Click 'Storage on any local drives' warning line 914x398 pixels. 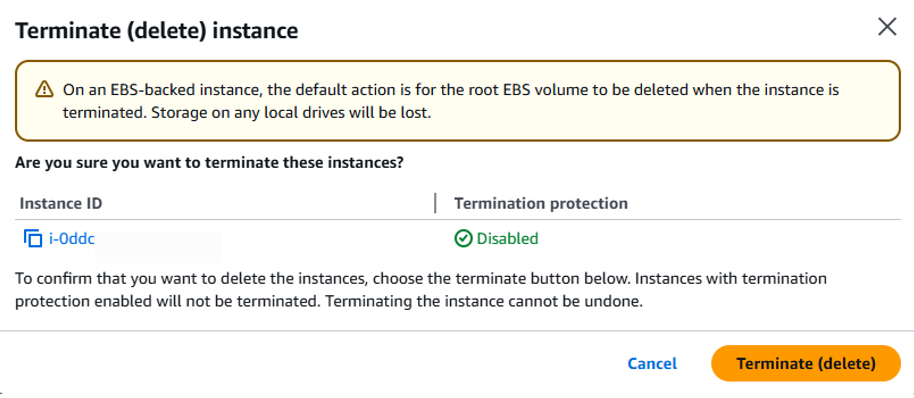point(291,112)
